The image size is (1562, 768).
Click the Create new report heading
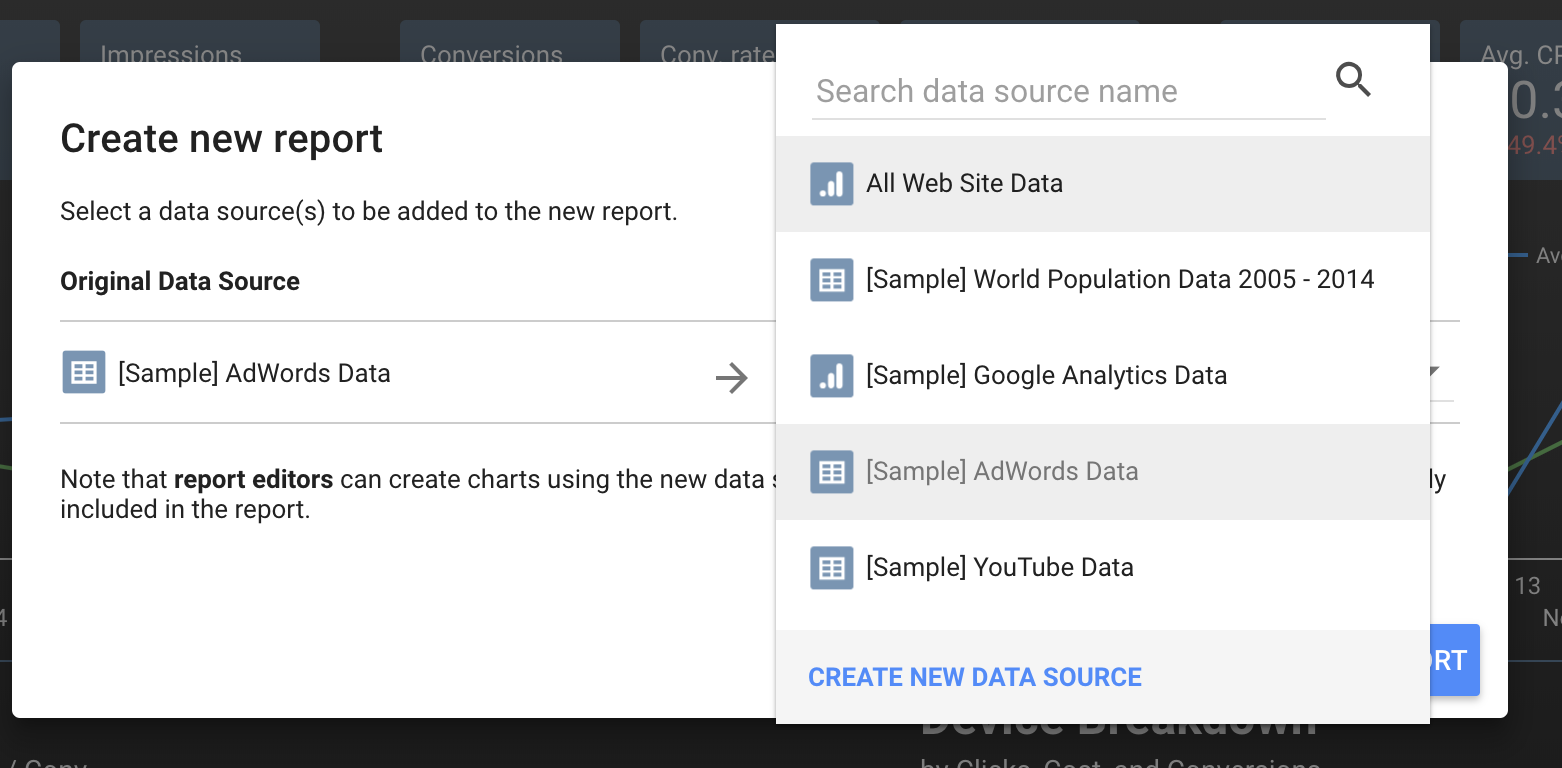pyautogui.click(x=222, y=139)
